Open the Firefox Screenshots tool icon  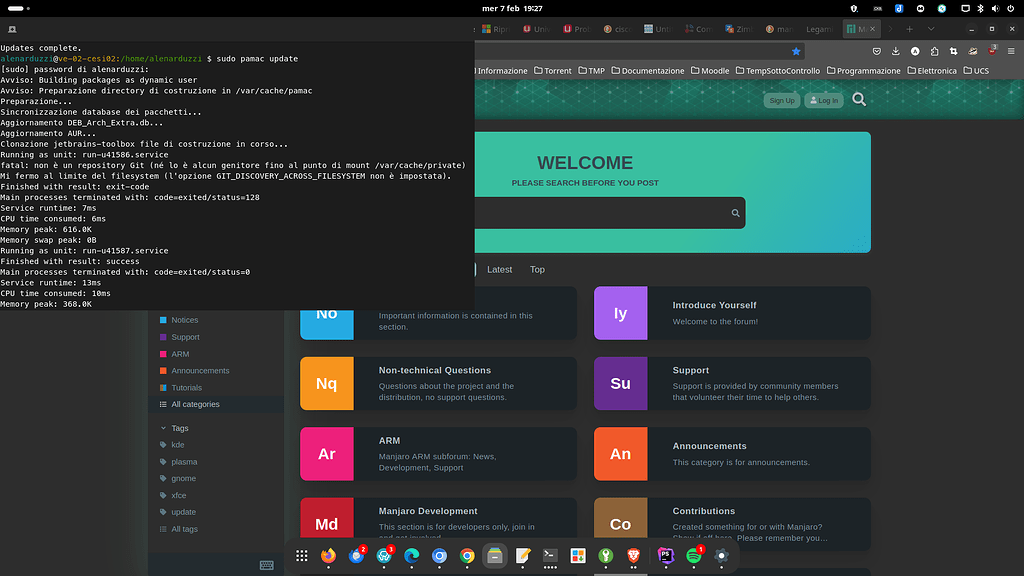pyautogui.click(x=954, y=50)
